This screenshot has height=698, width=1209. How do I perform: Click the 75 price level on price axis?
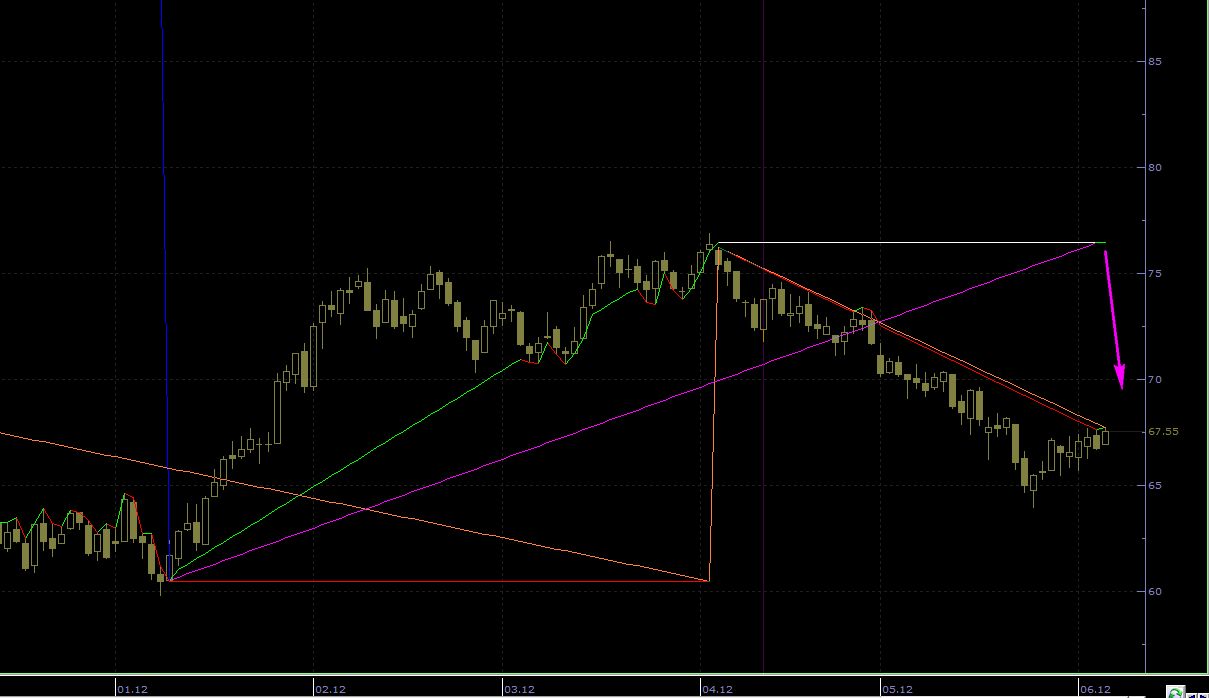point(1155,273)
